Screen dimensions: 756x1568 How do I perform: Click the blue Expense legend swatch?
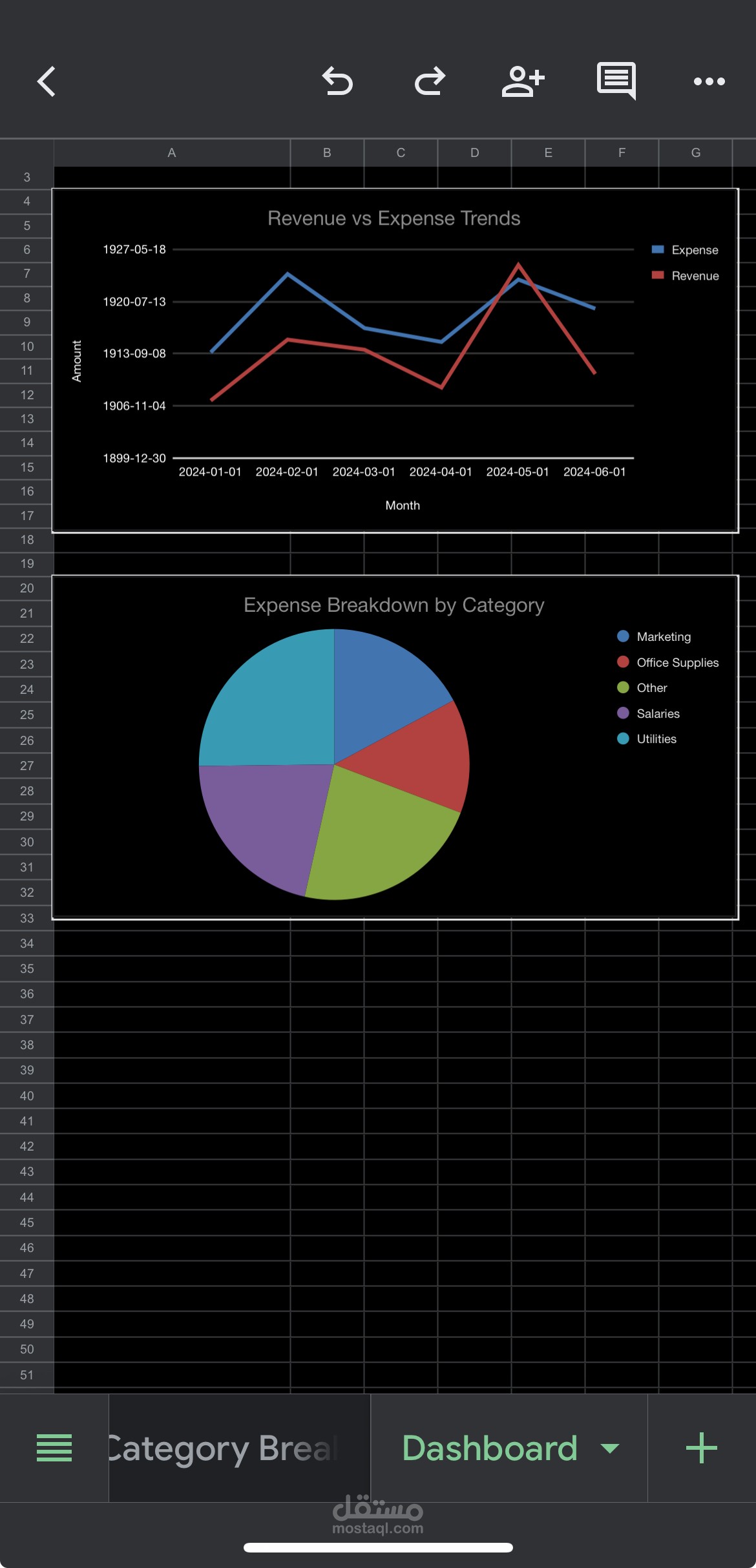coord(658,249)
